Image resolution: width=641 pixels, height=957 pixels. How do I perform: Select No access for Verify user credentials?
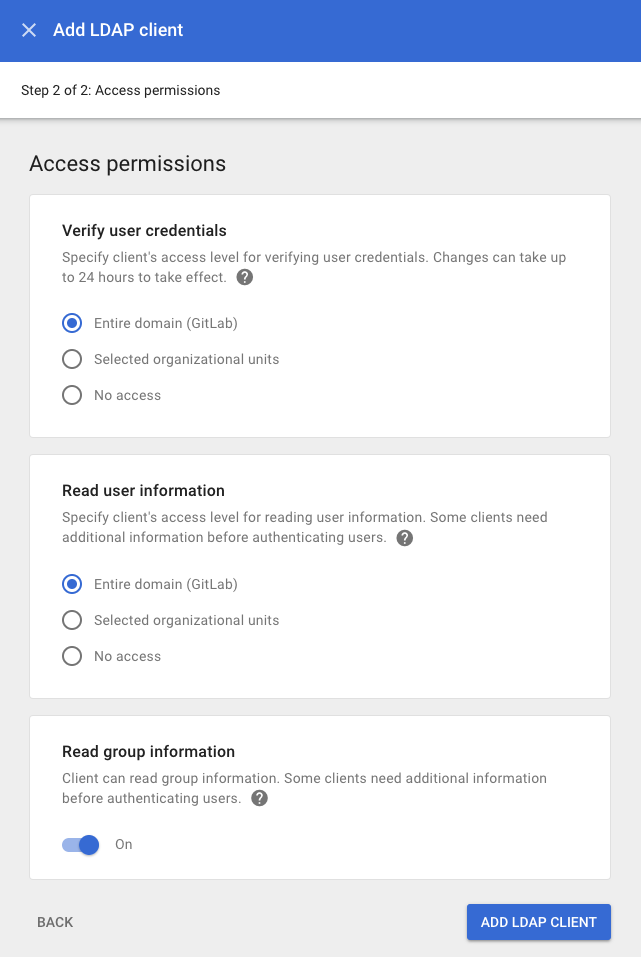click(x=71, y=395)
